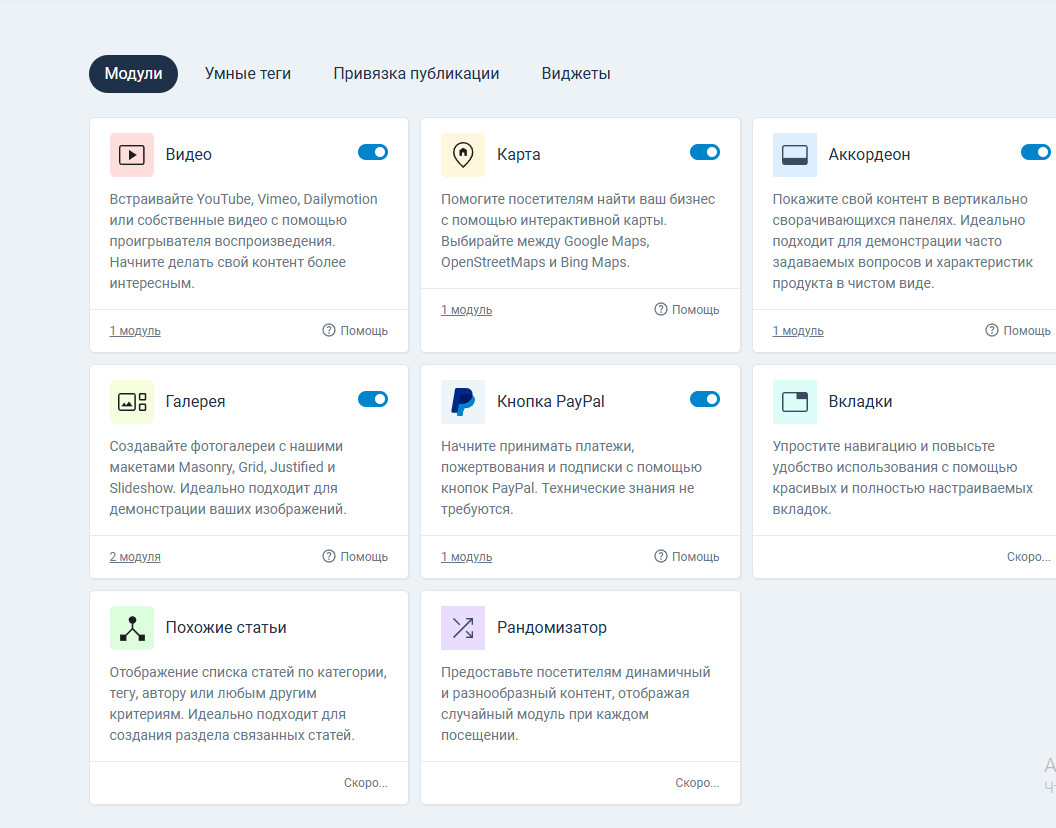Click the Вкладки tabs module icon

(795, 402)
